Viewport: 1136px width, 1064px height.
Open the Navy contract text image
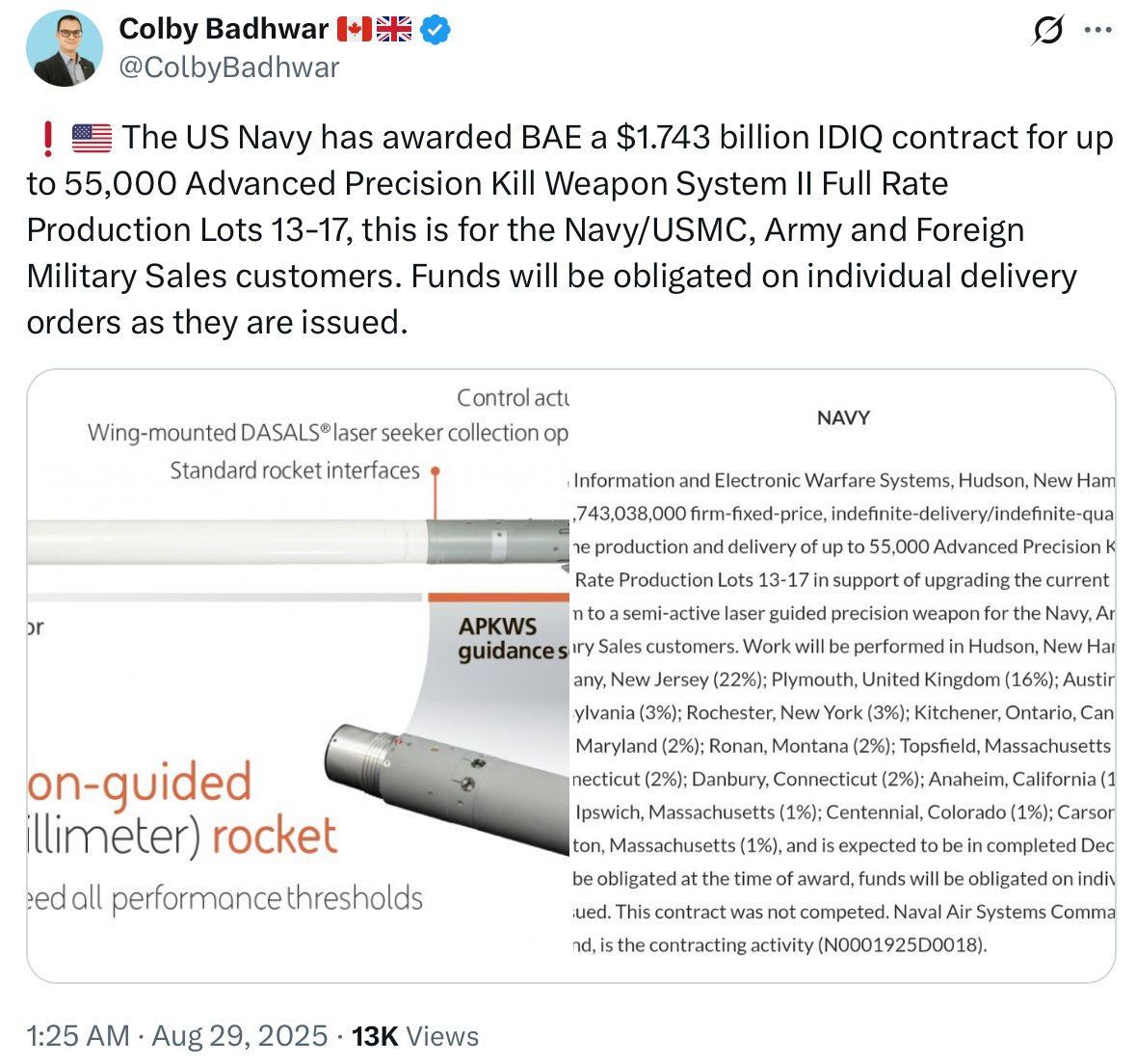pos(843,675)
